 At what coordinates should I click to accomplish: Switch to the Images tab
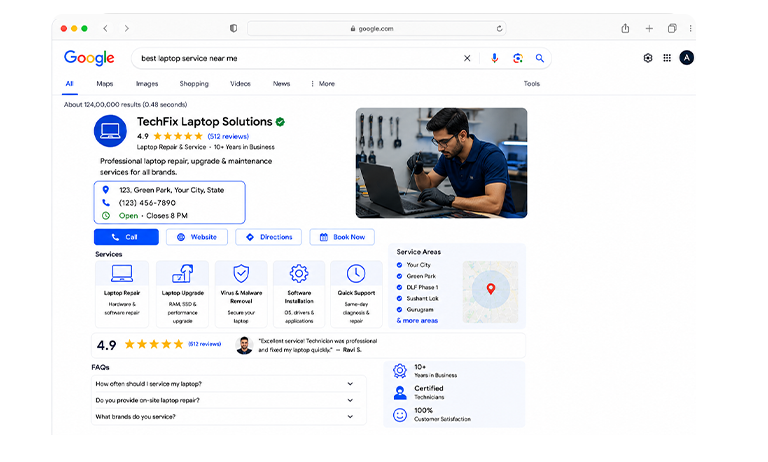tap(147, 84)
